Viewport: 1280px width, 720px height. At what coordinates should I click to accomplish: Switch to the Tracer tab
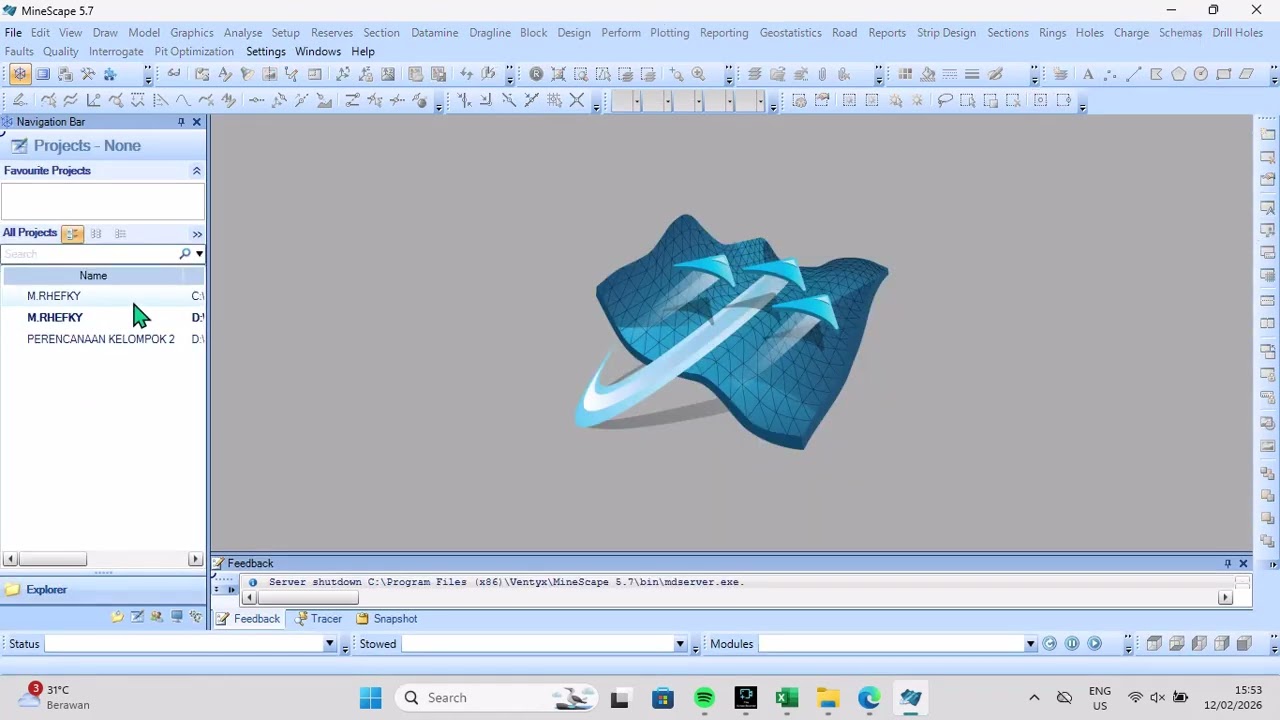318,619
